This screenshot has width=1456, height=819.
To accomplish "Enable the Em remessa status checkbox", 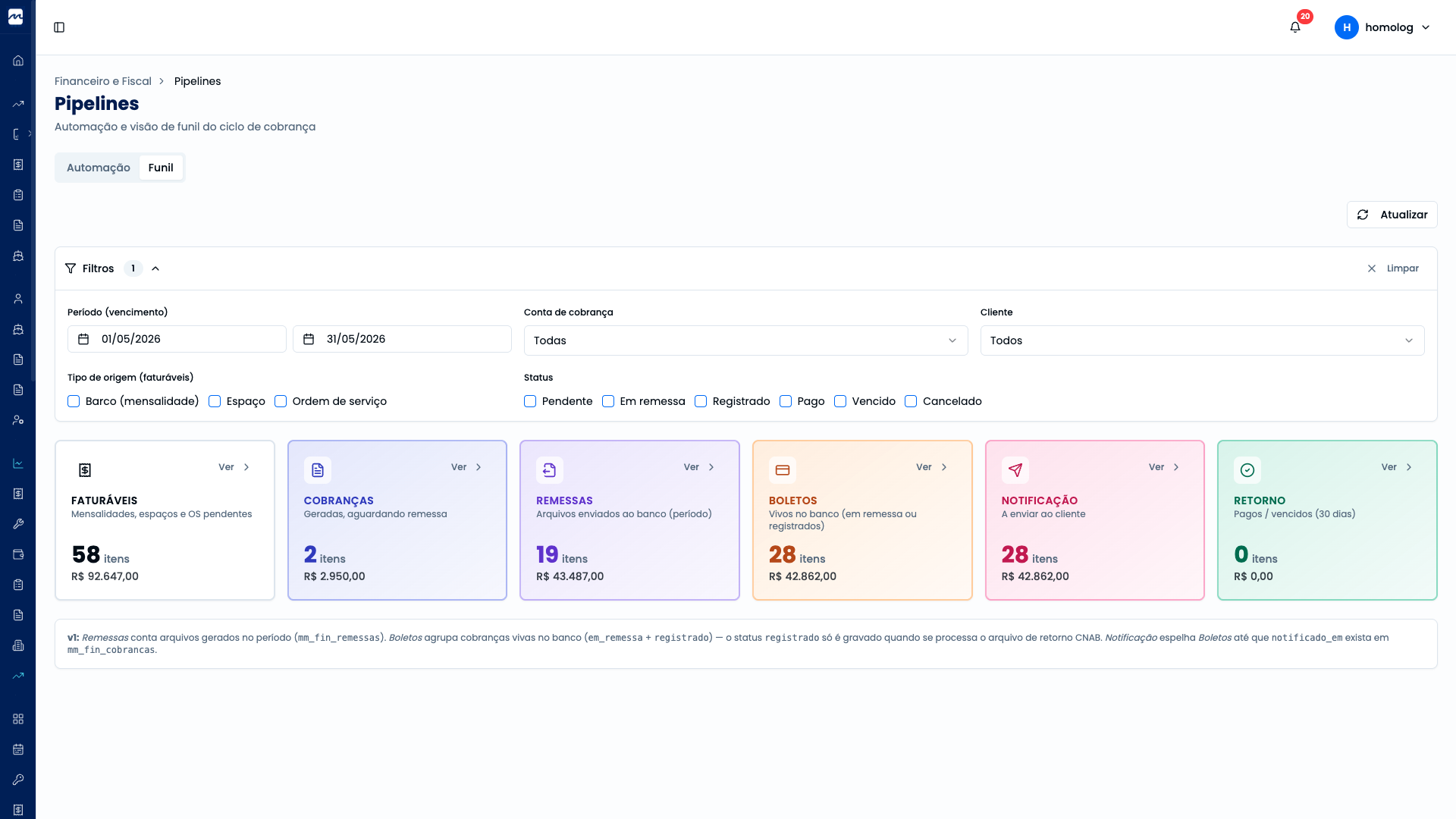I will [x=608, y=401].
